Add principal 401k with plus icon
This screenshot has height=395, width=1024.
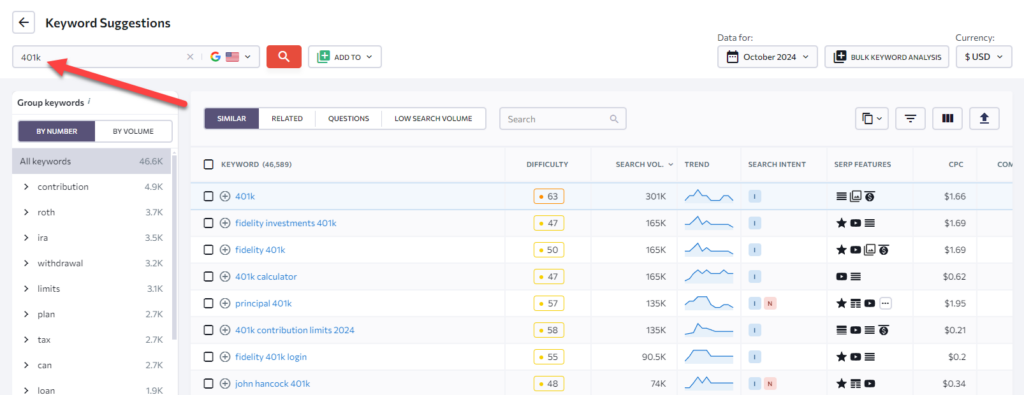pos(225,304)
